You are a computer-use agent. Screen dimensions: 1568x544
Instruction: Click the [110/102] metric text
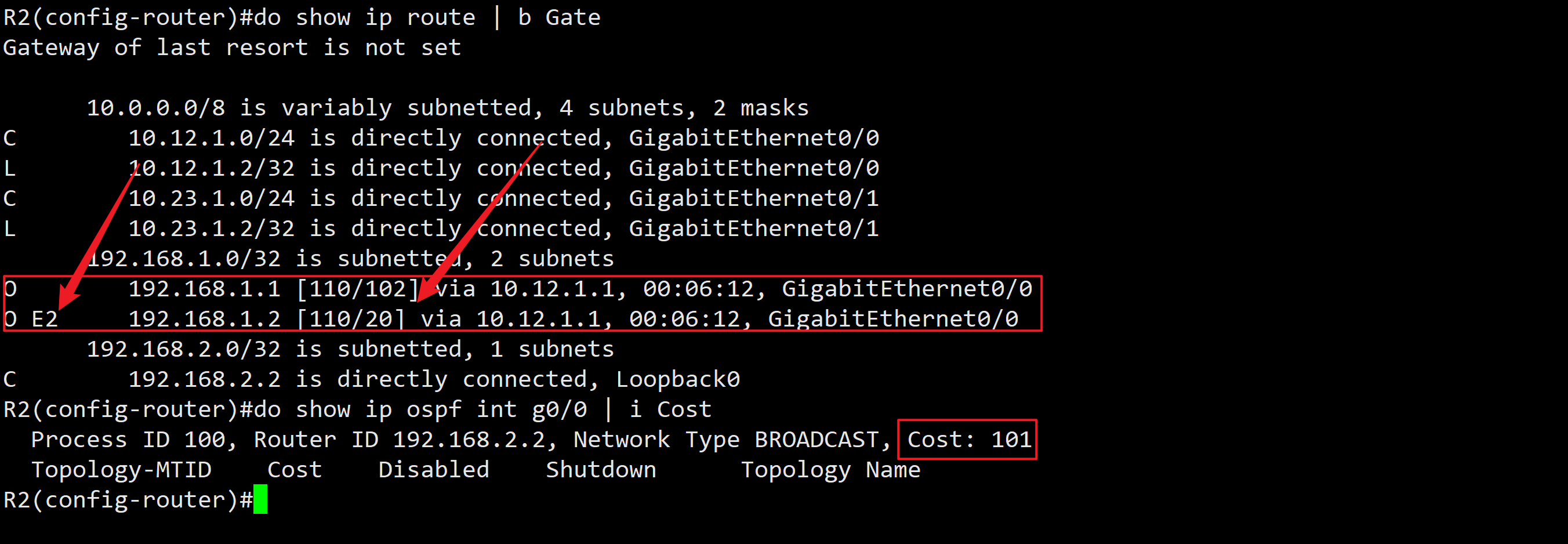[358, 289]
